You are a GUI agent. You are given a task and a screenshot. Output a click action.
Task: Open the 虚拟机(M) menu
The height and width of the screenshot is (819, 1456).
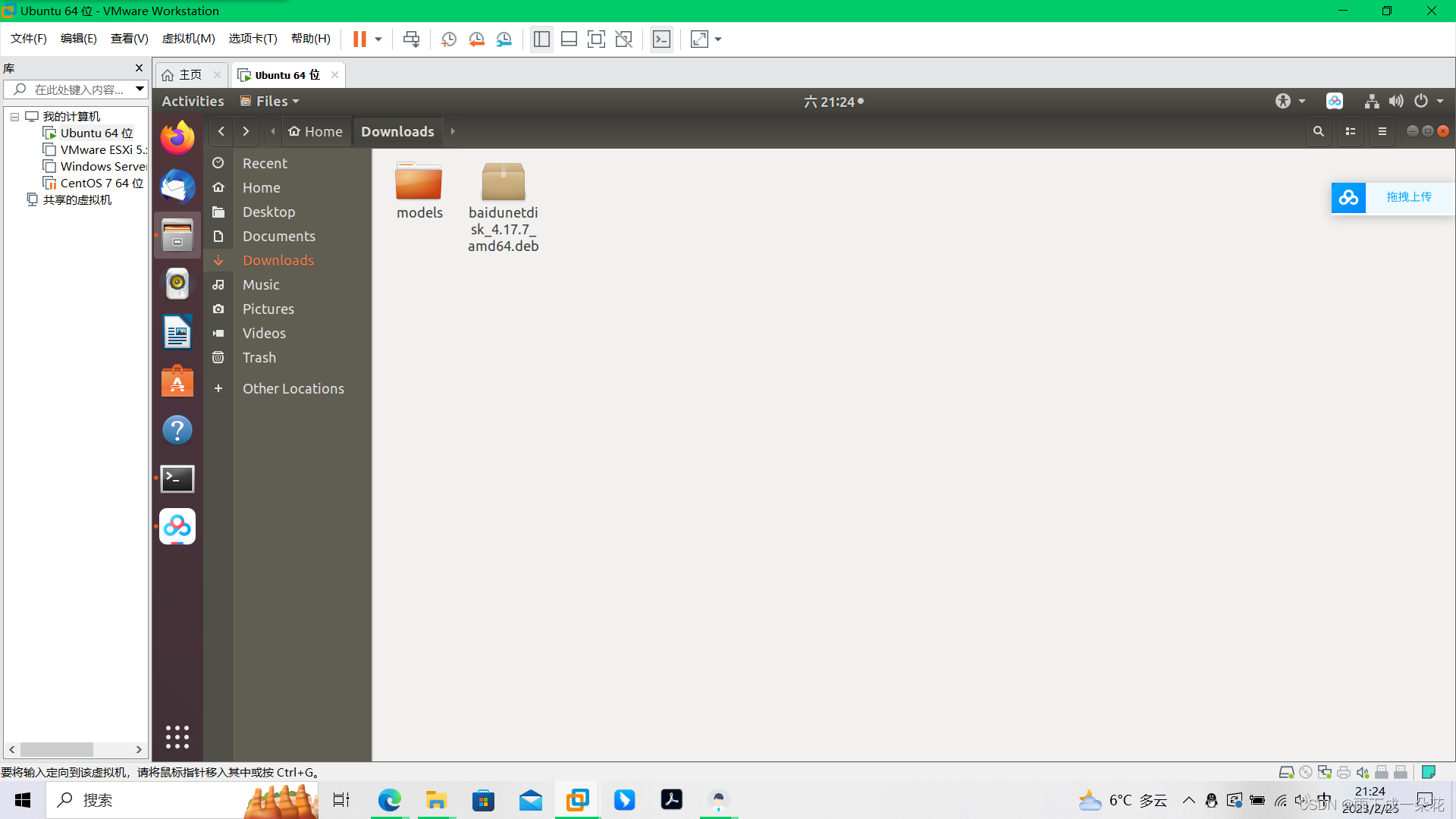188,39
